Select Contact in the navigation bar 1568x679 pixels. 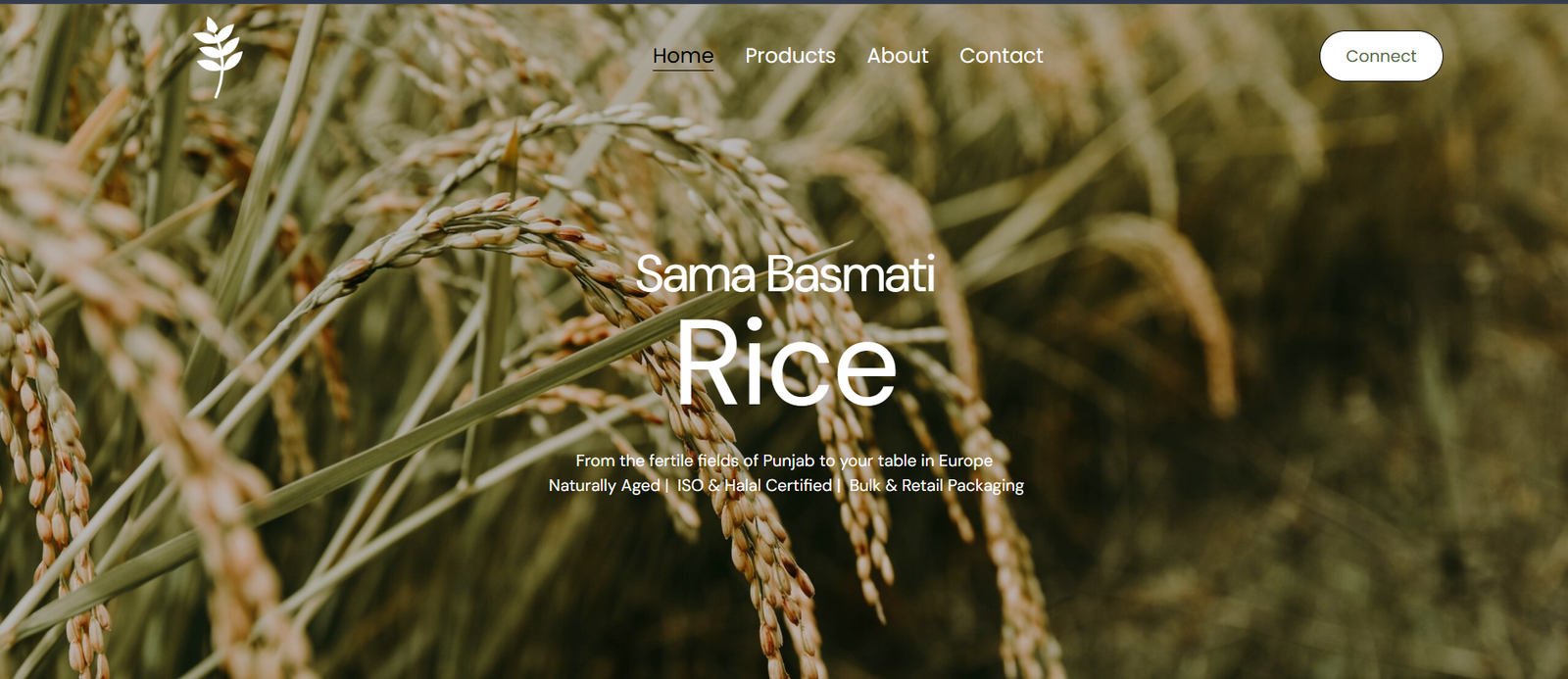point(1001,56)
